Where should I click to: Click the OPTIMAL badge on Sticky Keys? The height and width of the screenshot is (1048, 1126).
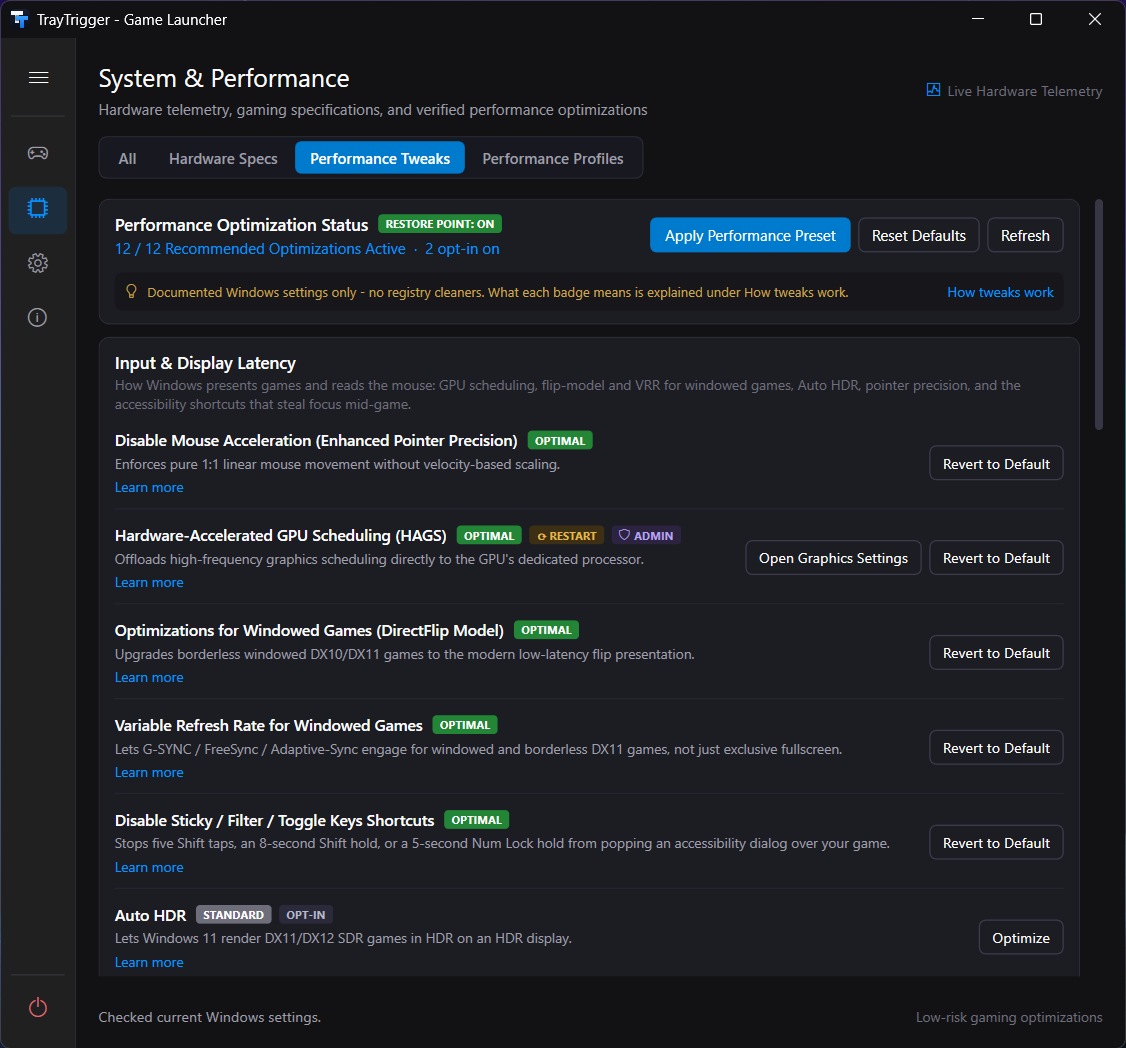476,820
